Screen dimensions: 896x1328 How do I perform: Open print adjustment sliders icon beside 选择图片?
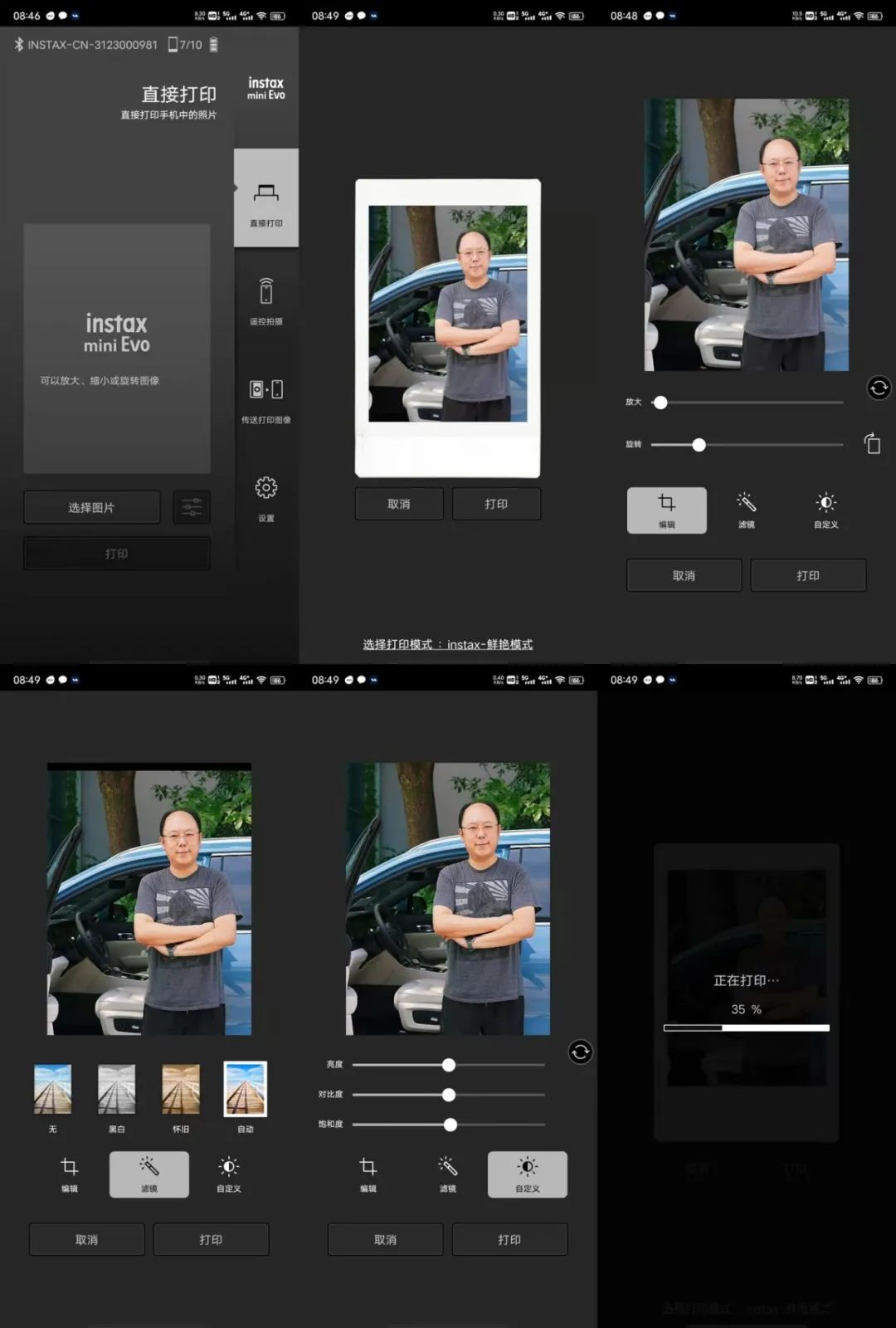click(192, 506)
